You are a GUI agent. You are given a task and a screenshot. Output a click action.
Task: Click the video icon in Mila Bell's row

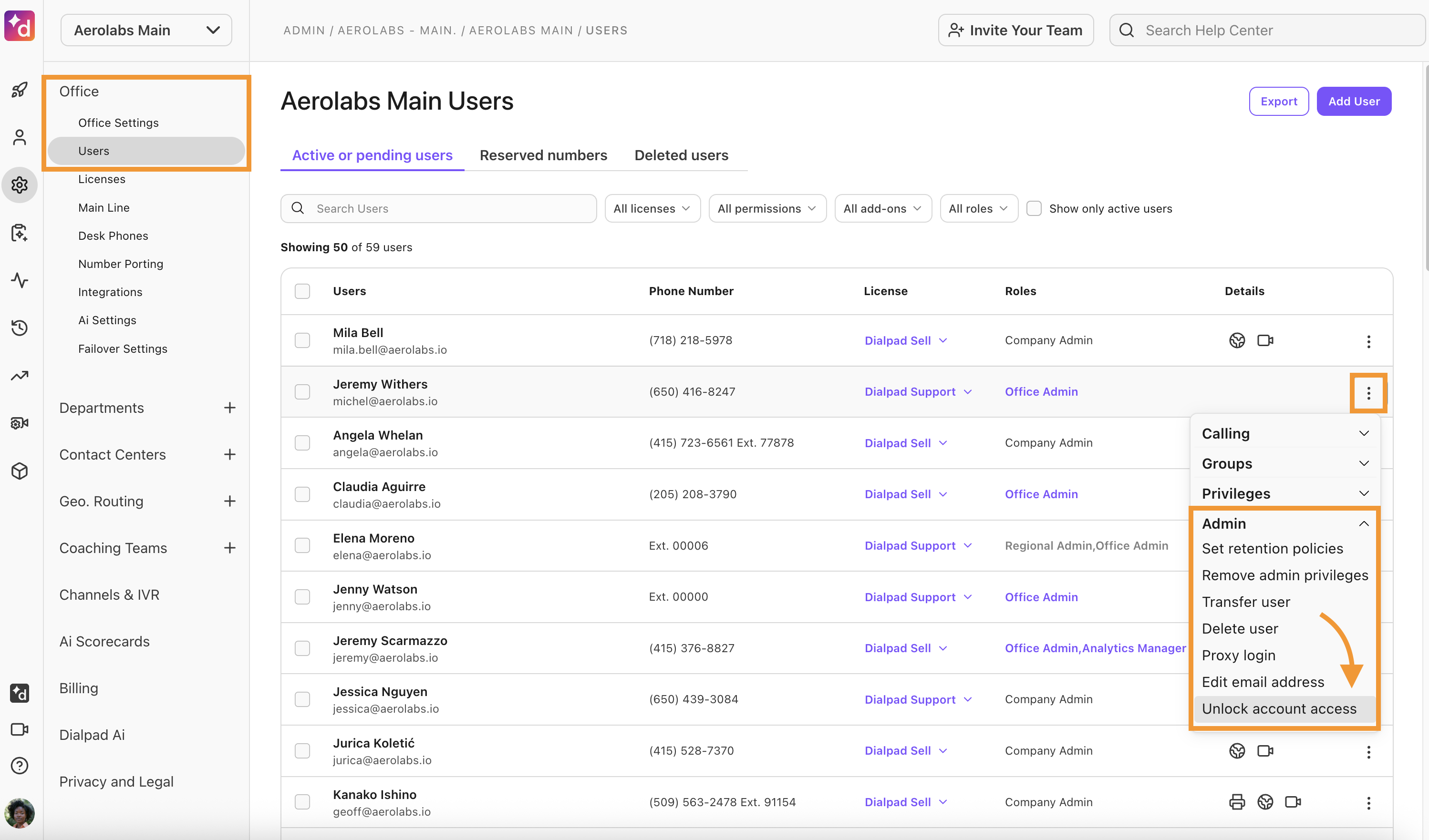pos(1265,340)
